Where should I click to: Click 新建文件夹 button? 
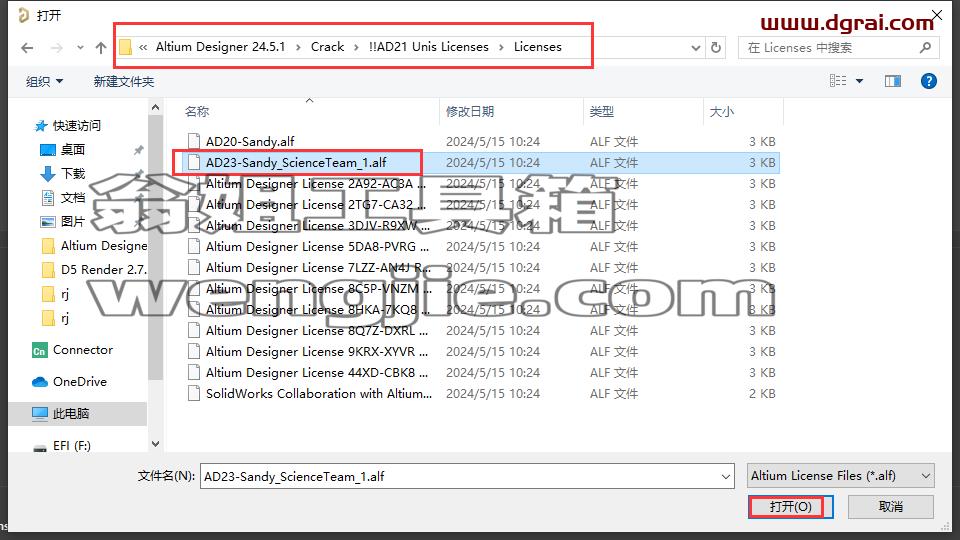coord(124,81)
